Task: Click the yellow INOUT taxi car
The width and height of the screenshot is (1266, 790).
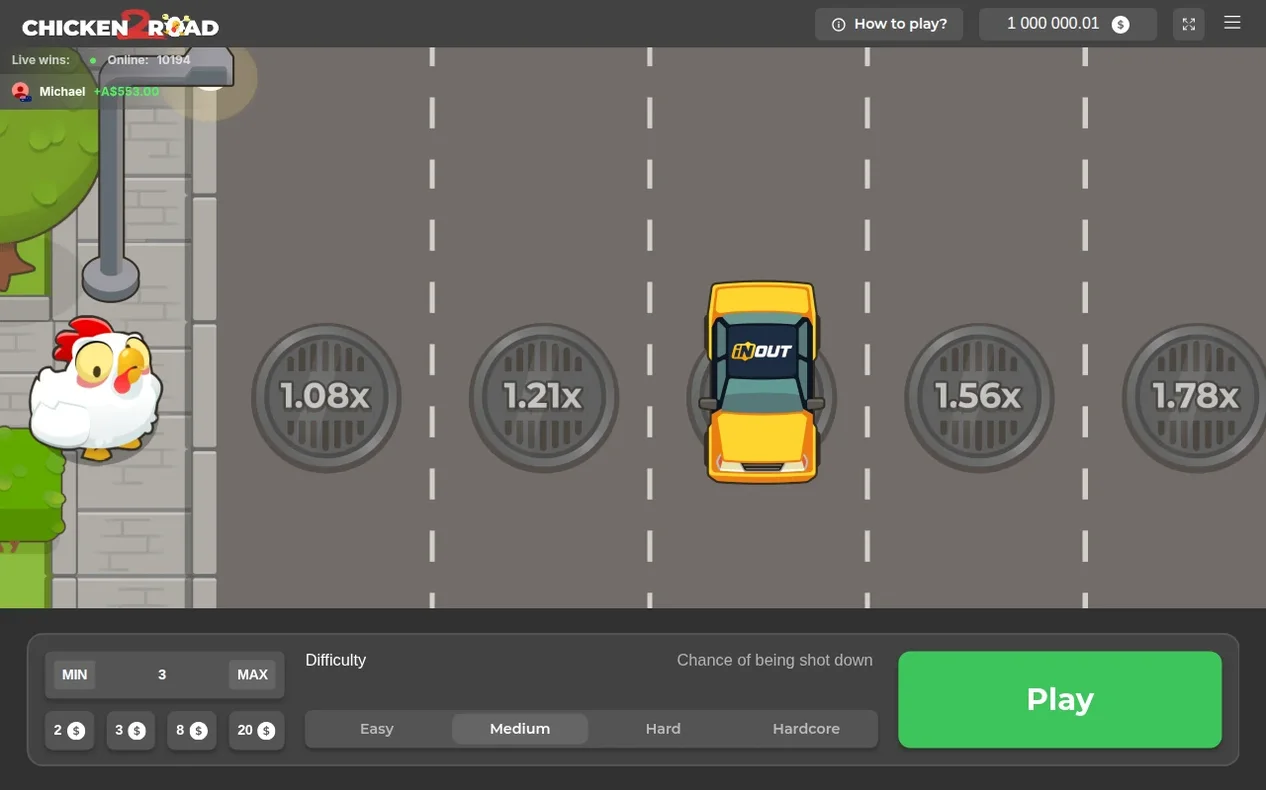Action: click(x=762, y=382)
